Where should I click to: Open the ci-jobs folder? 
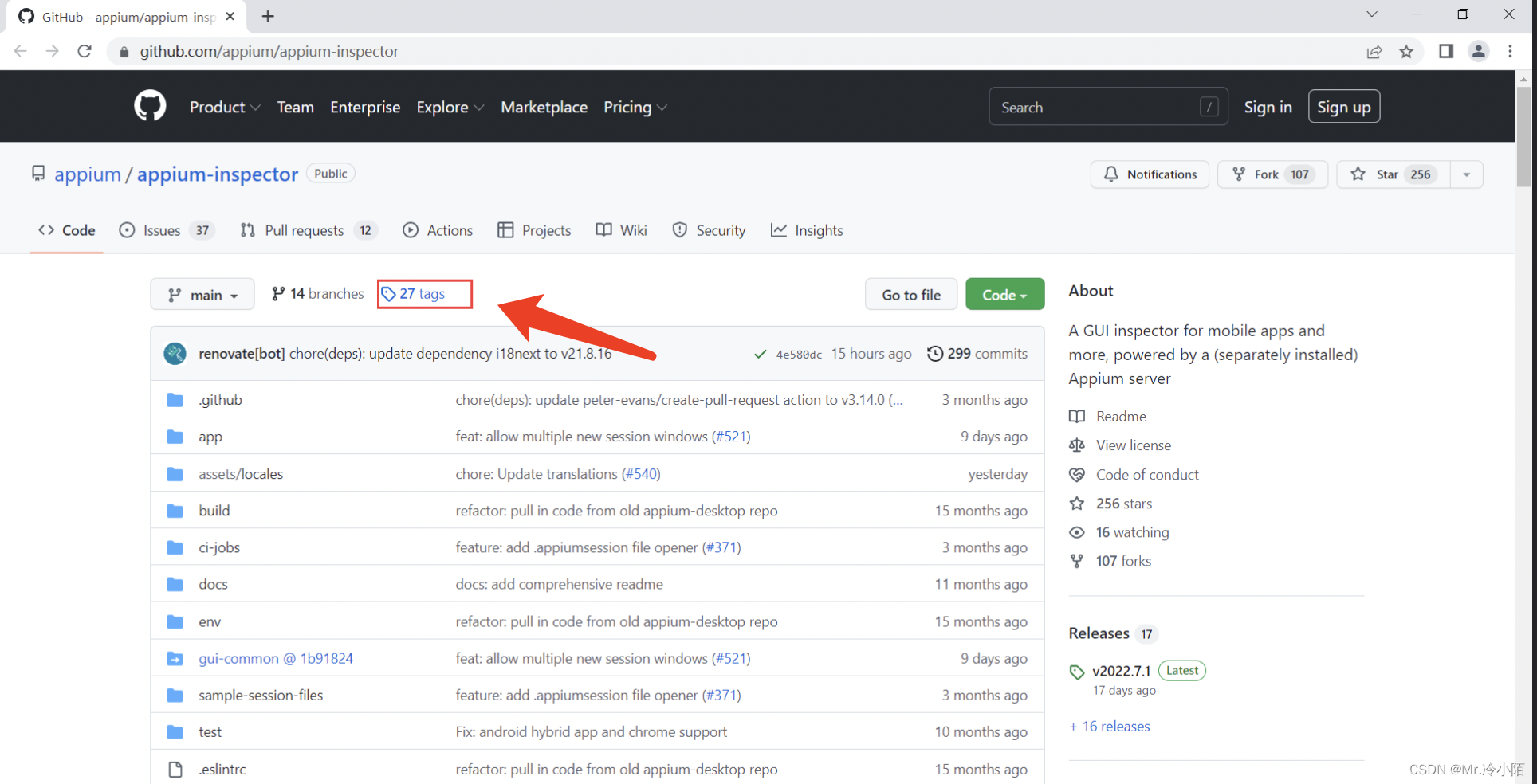click(219, 547)
